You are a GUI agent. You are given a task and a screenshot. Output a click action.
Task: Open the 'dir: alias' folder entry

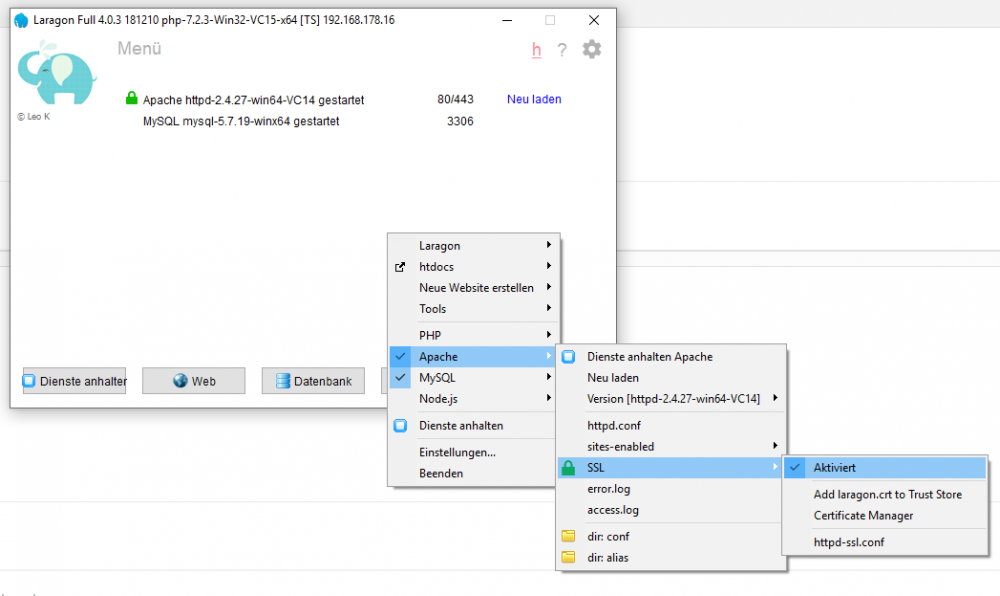pos(608,558)
